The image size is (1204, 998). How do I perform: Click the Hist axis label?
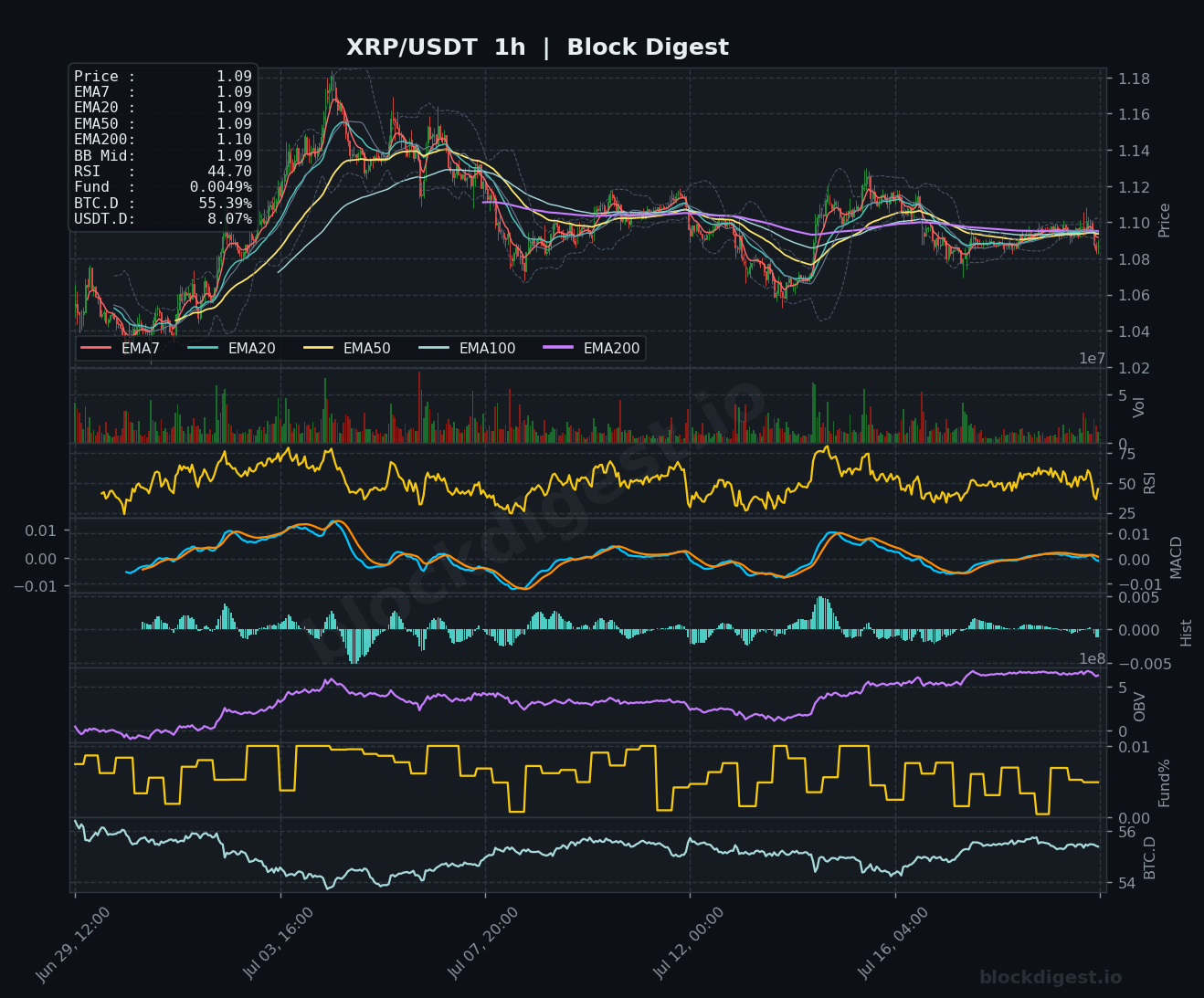(1186, 632)
